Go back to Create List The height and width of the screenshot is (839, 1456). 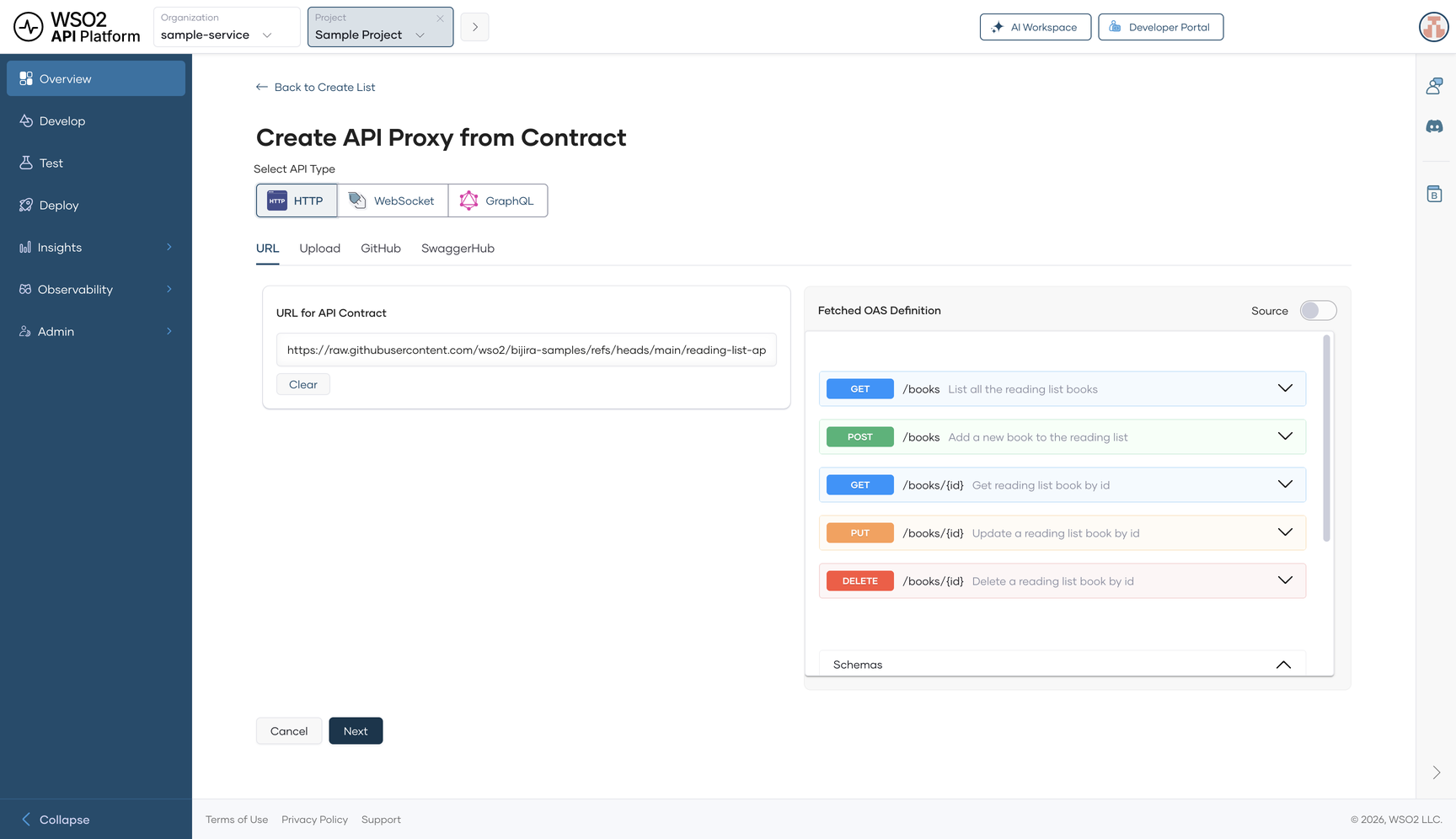point(316,87)
